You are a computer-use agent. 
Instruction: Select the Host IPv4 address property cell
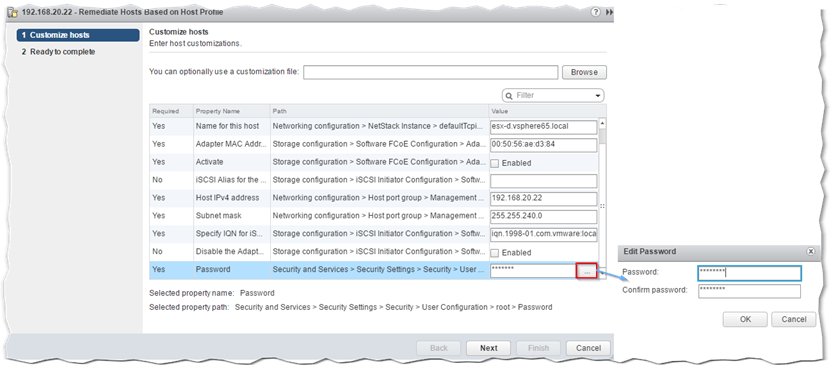point(232,198)
